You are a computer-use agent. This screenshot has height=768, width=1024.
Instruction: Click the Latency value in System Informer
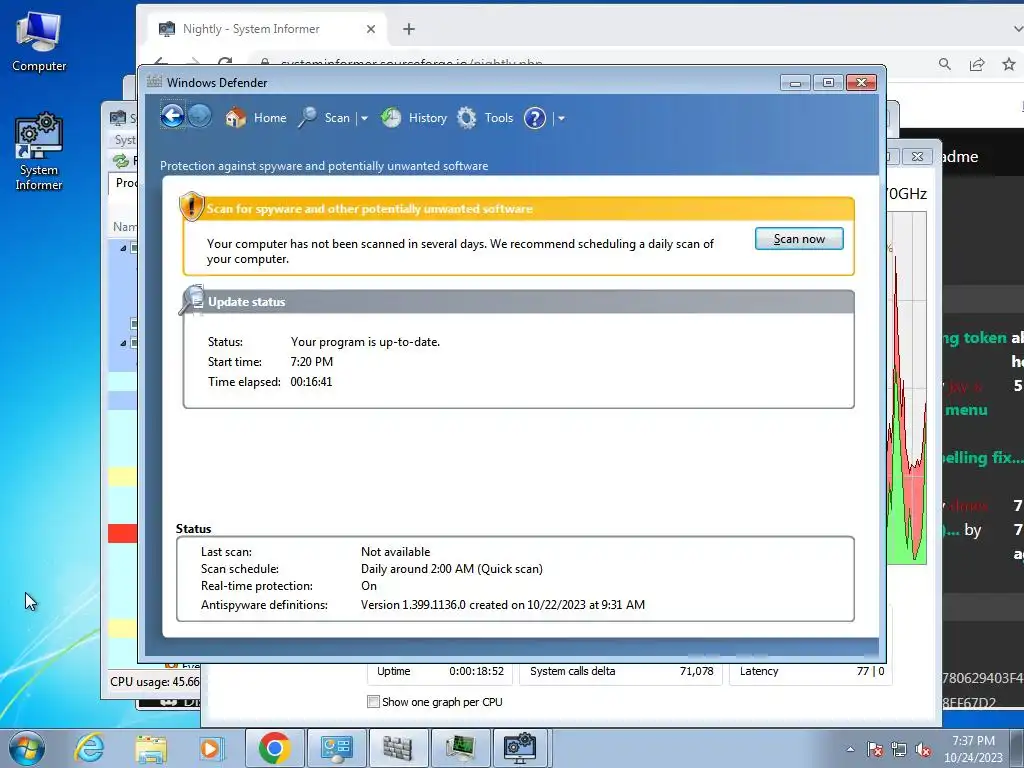(871, 671)
